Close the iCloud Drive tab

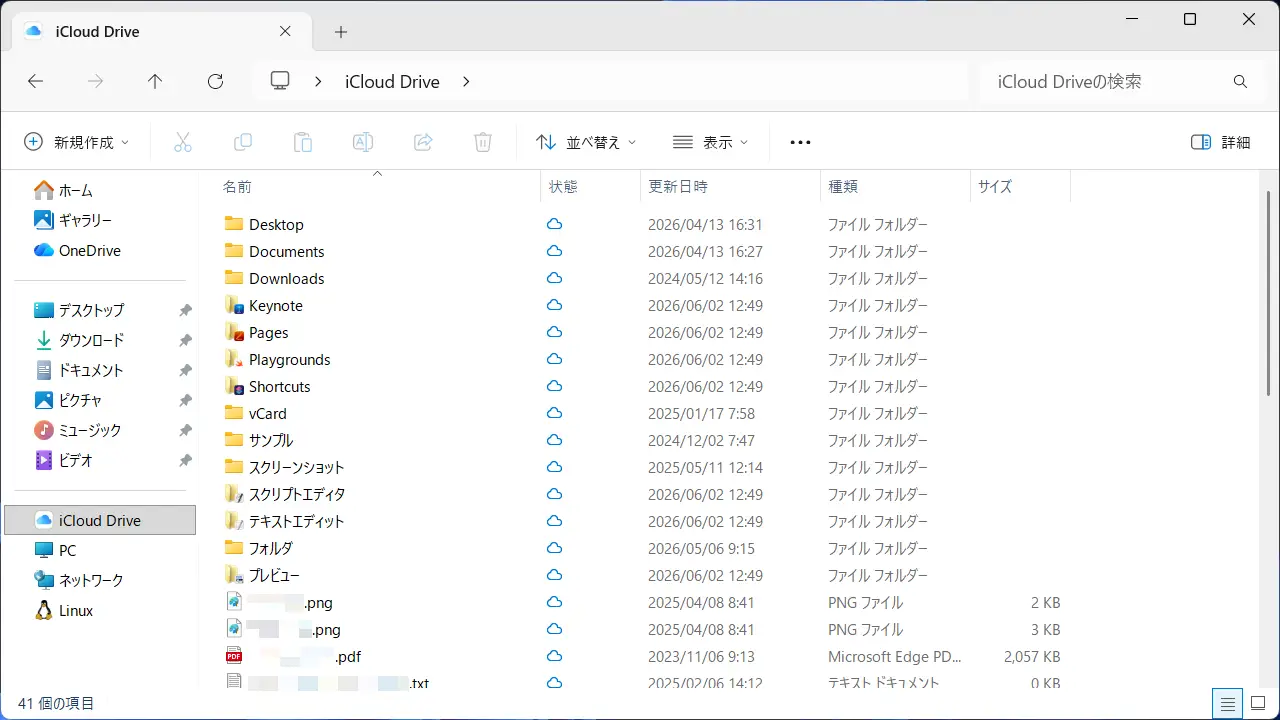point(286,31)
